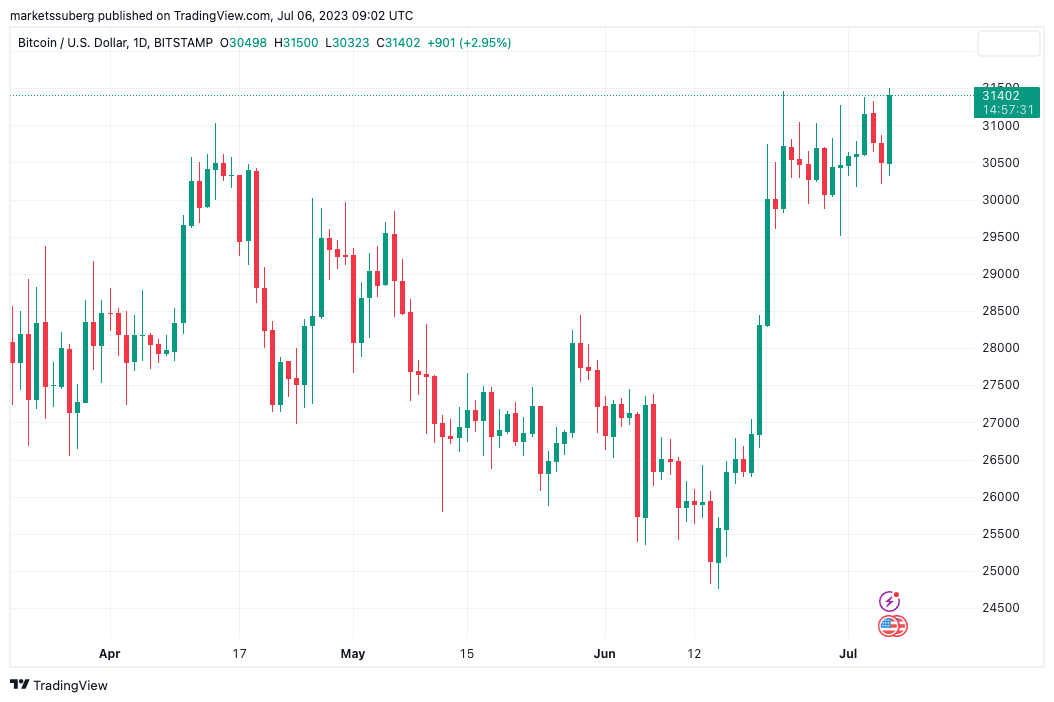This screenshot has height=702, width=1054.
Task: Click the BITSTAMP exchange label
Action: tap(183, 43)
